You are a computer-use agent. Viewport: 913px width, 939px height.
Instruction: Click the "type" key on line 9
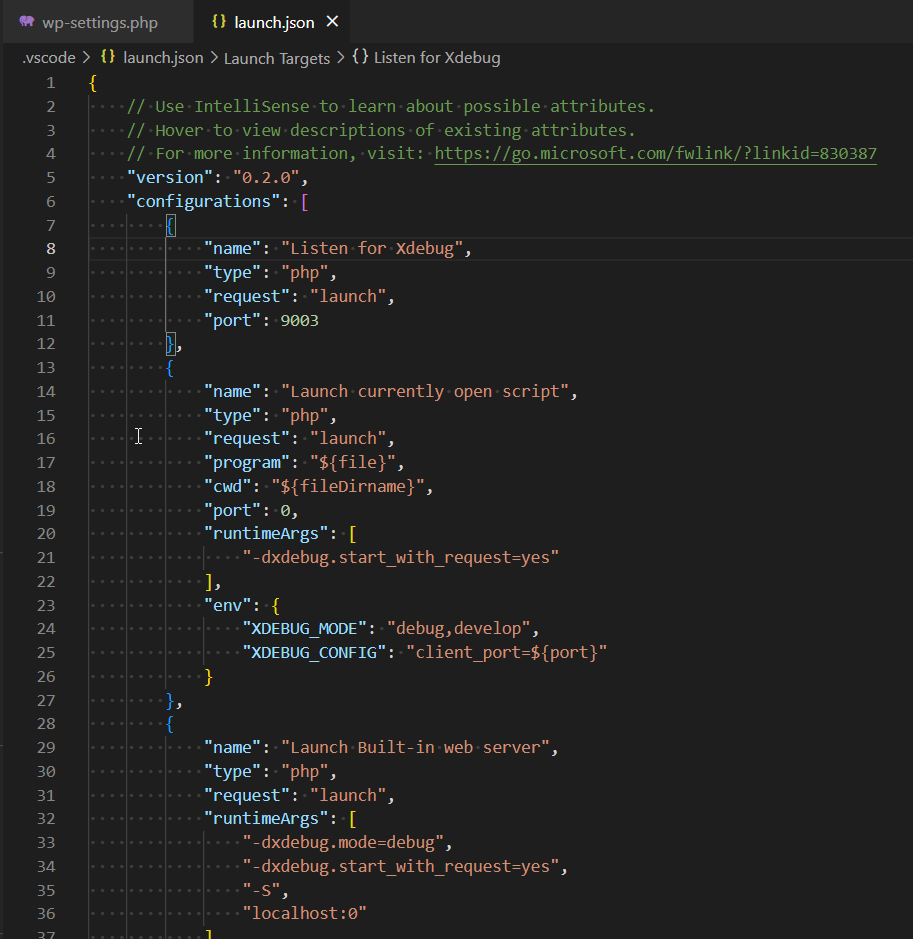[x=232, y=273]
